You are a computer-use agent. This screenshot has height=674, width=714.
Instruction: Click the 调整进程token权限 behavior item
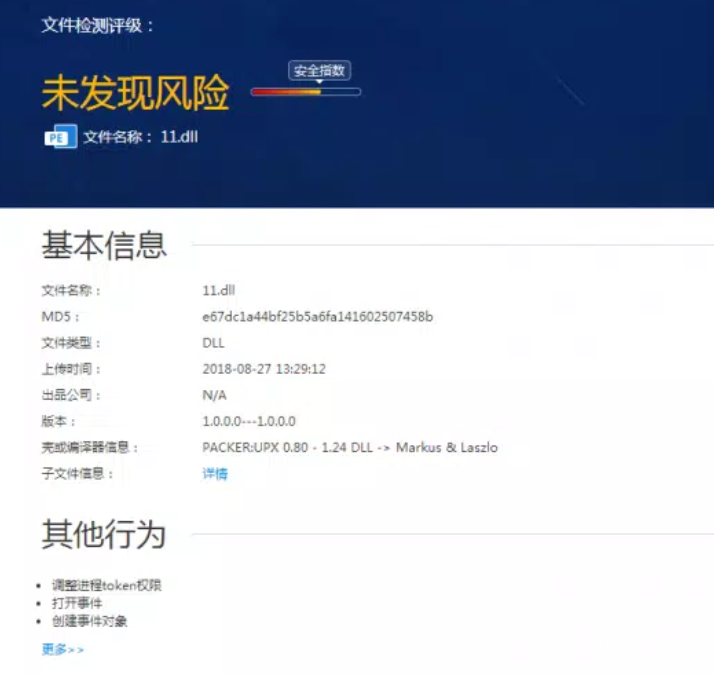point(107,585)
